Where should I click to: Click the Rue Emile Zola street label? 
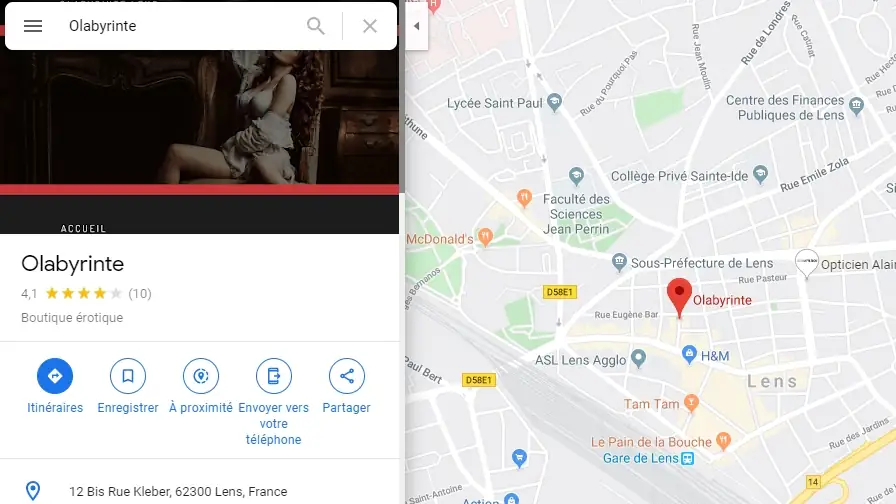815,175
